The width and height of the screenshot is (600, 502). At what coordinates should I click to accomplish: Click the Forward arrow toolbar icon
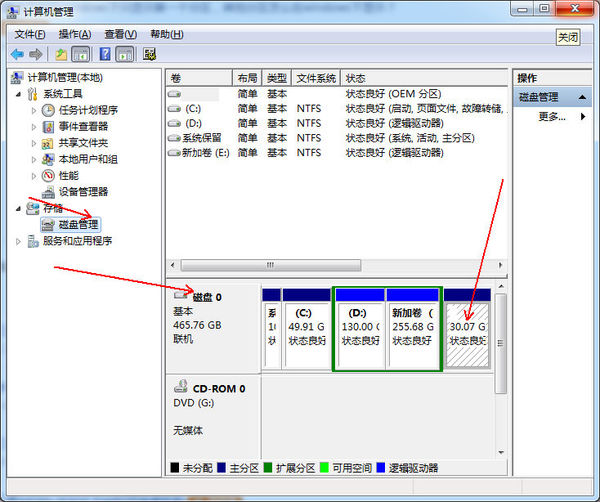[36, 54]
